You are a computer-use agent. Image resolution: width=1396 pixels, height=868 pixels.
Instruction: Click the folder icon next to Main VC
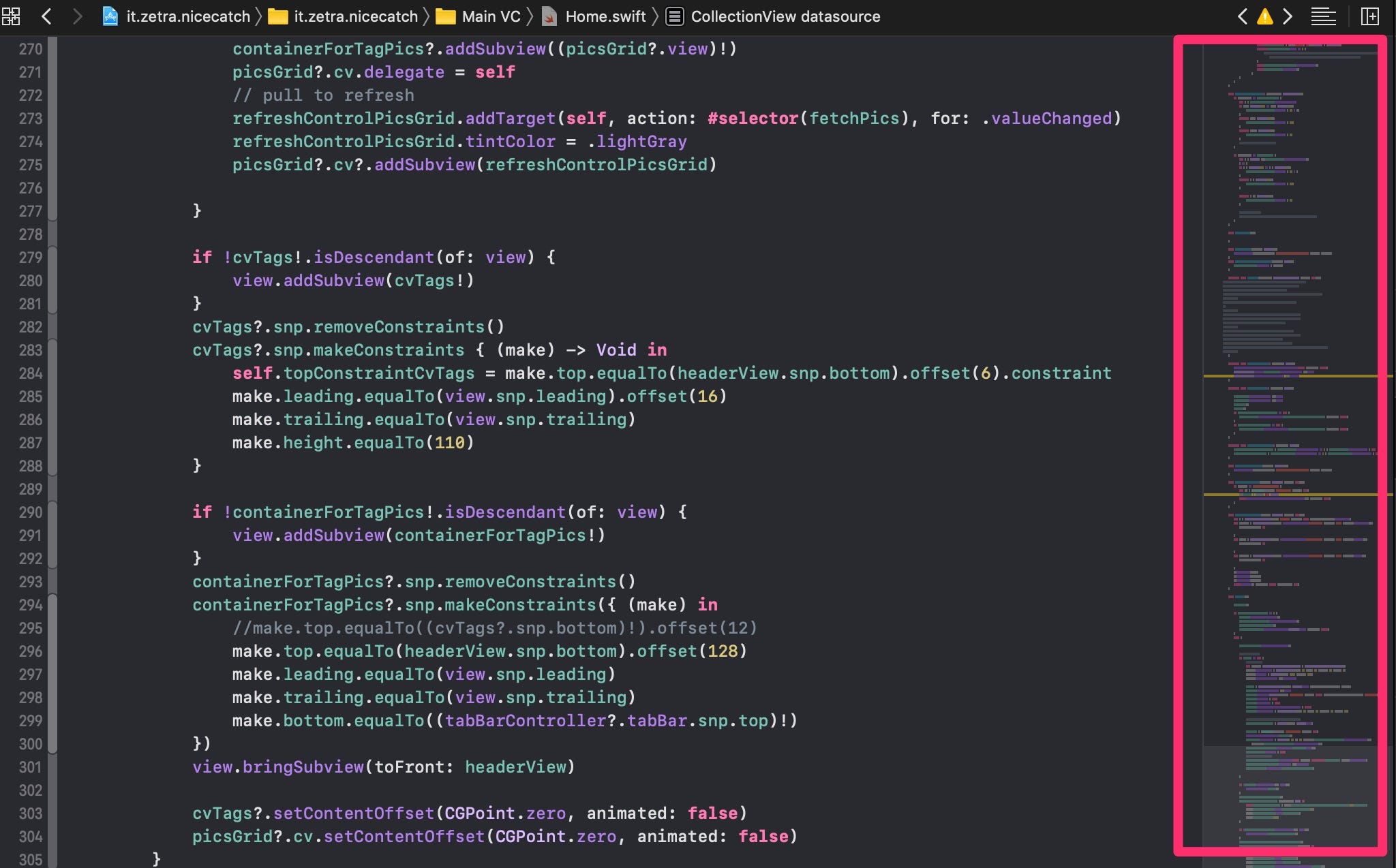tap(446, 16)
